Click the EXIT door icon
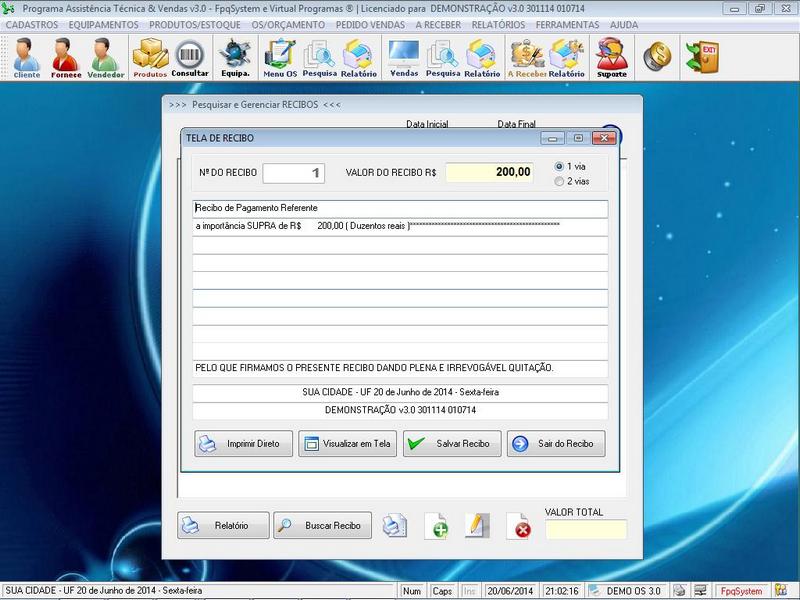 tap(702, 57)
